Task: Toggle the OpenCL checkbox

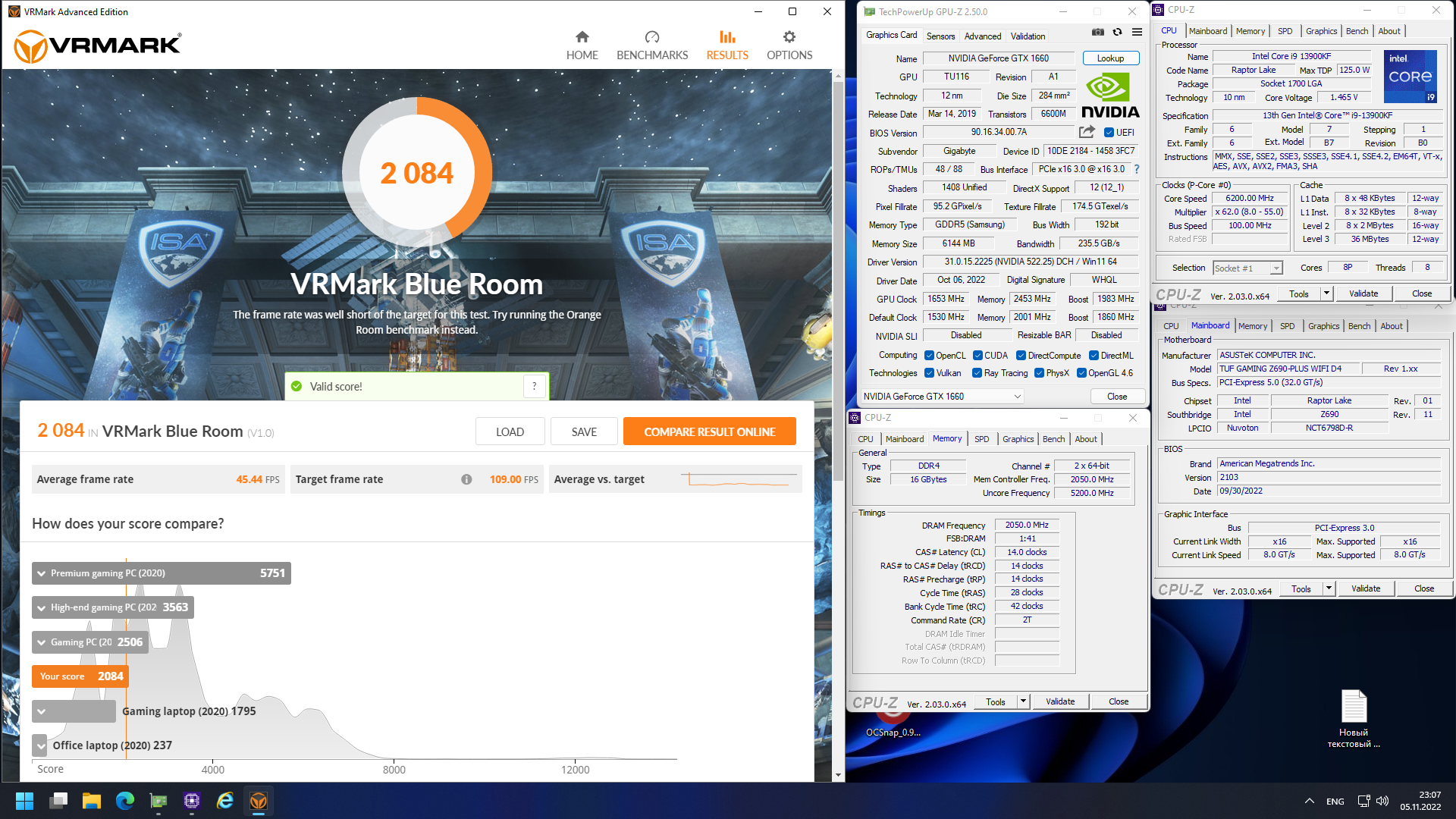Action: coord(929,355)
